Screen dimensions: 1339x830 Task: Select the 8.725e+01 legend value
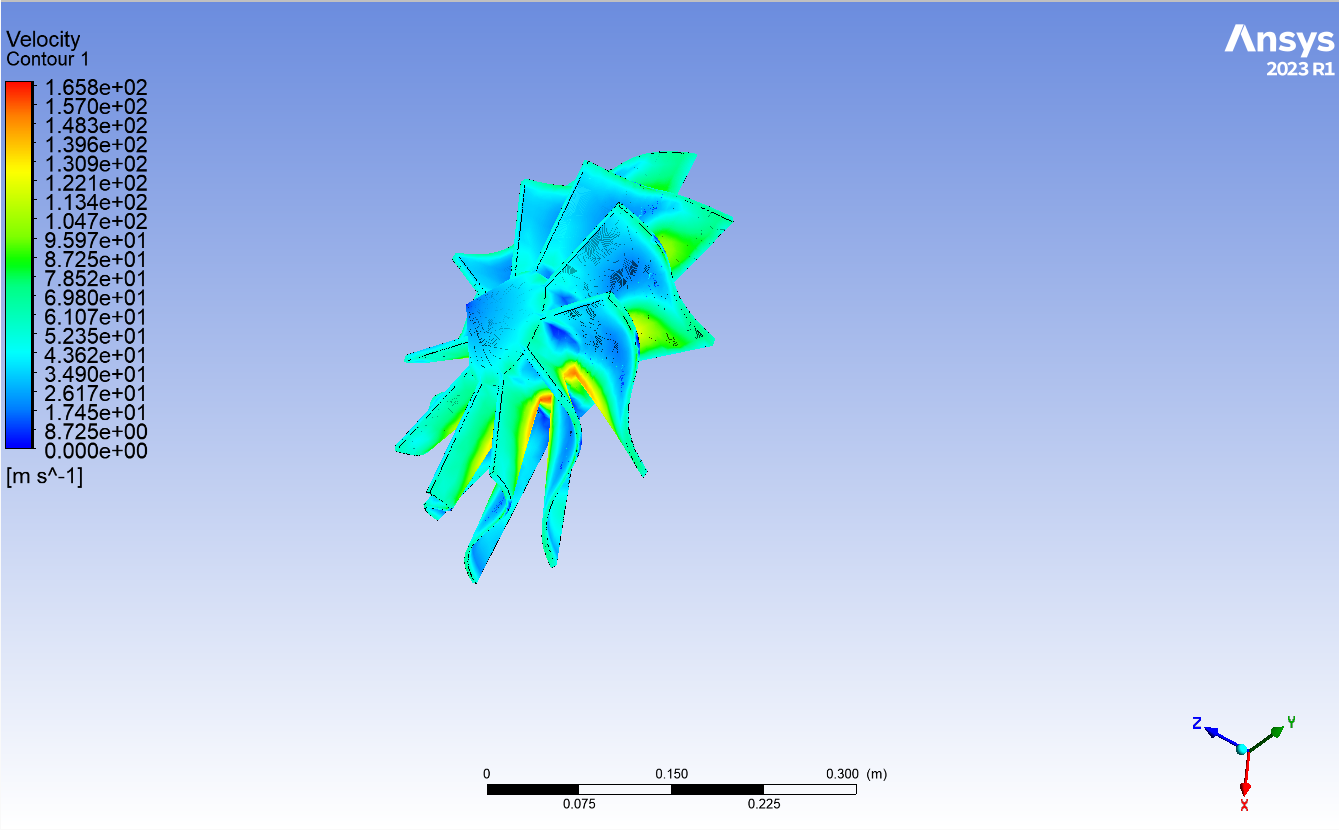click(94, 260)
